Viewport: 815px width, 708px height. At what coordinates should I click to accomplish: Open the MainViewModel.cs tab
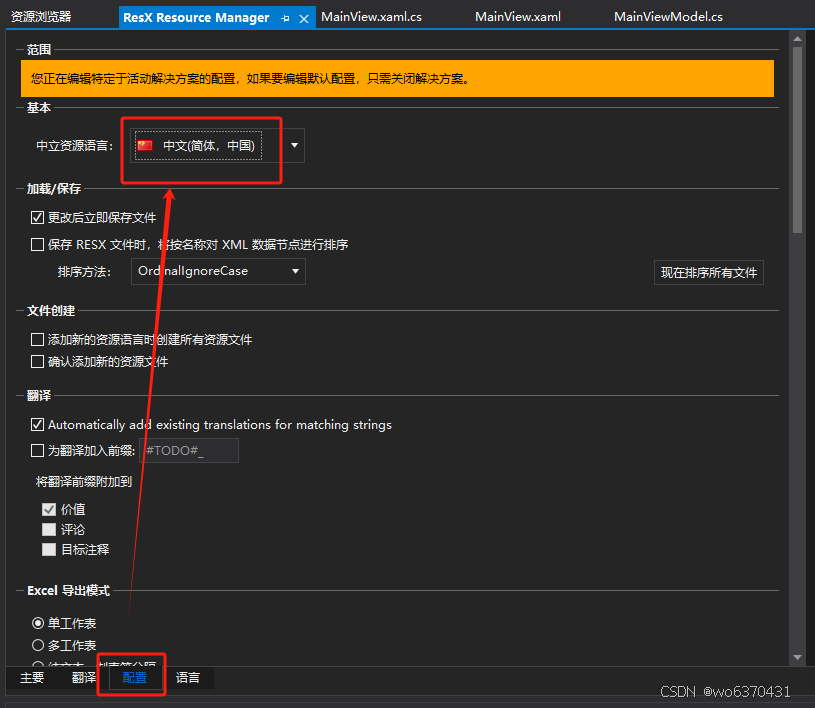click(x=668, y=17)
